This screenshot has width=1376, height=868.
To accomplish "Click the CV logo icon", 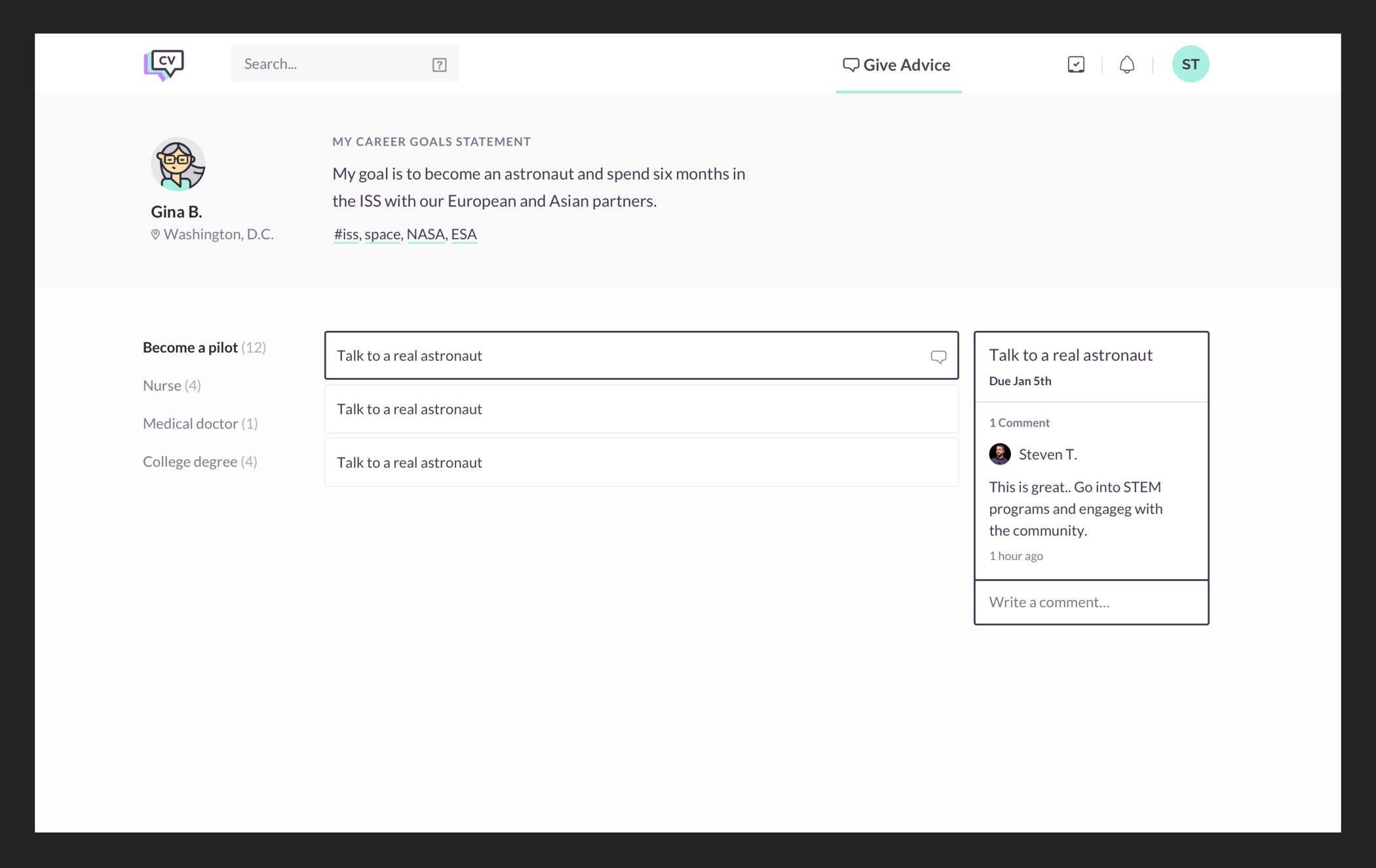I will click(x=164, y=64).
